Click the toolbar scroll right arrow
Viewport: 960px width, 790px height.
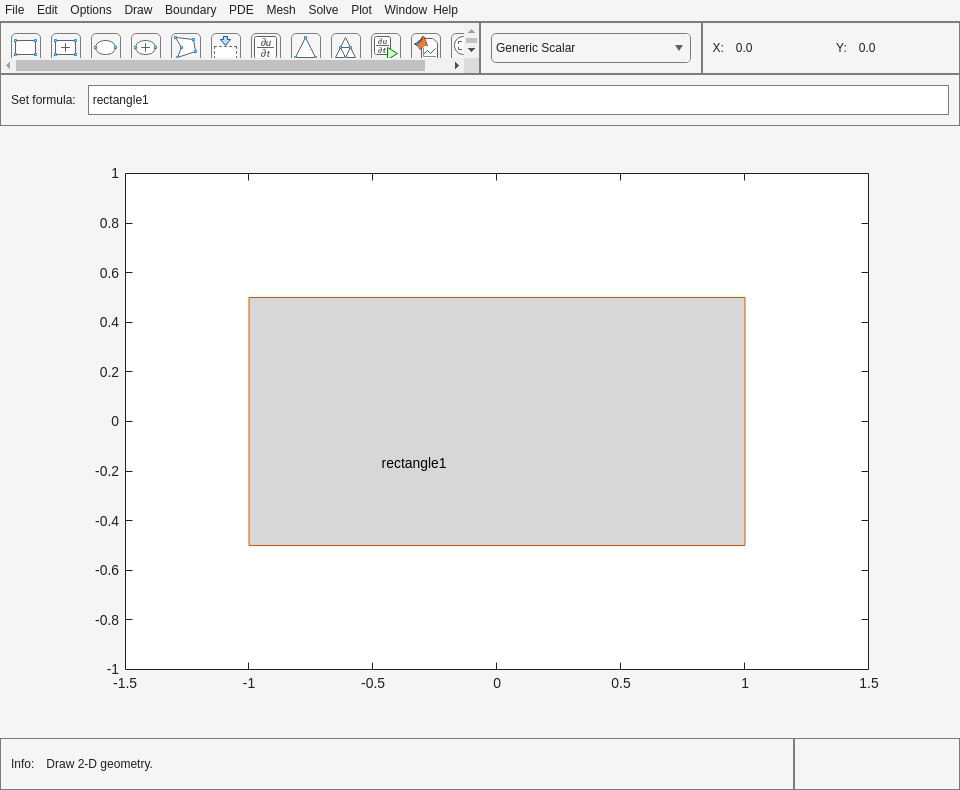457,66
